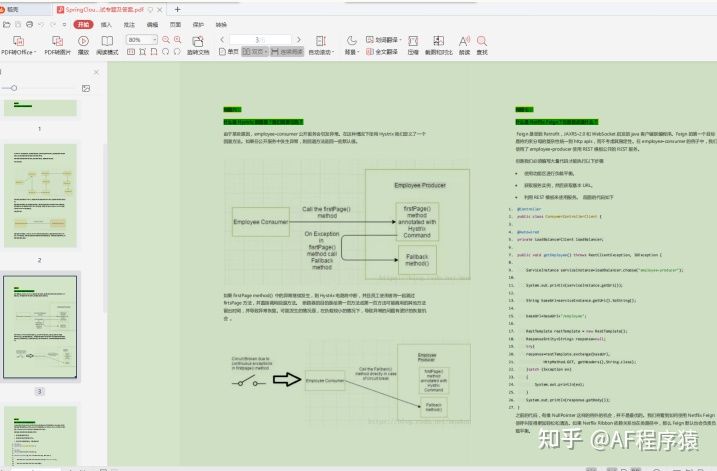Open the 批注 Annotate ribbon tab
Viewport: 717px width, 471px height.
tap(129, 25)
